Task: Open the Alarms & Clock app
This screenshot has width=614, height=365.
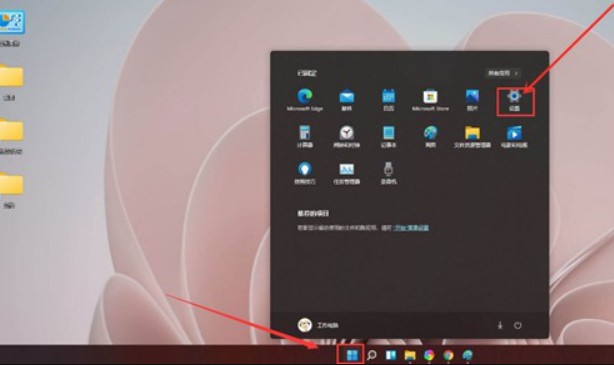Action: [347, 137]
